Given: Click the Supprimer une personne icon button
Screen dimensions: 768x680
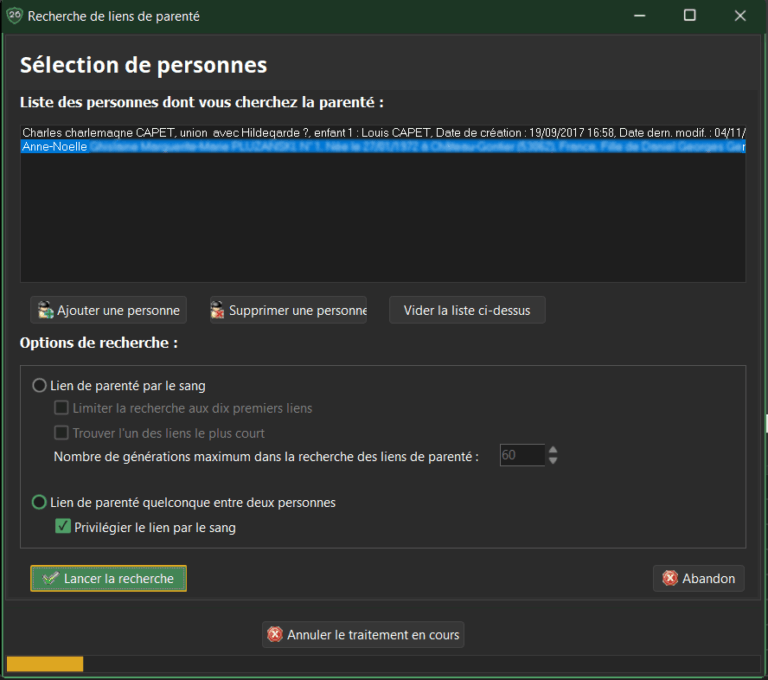Looking at the screenshot, I should pyautogui.click(x=288, y=310).
